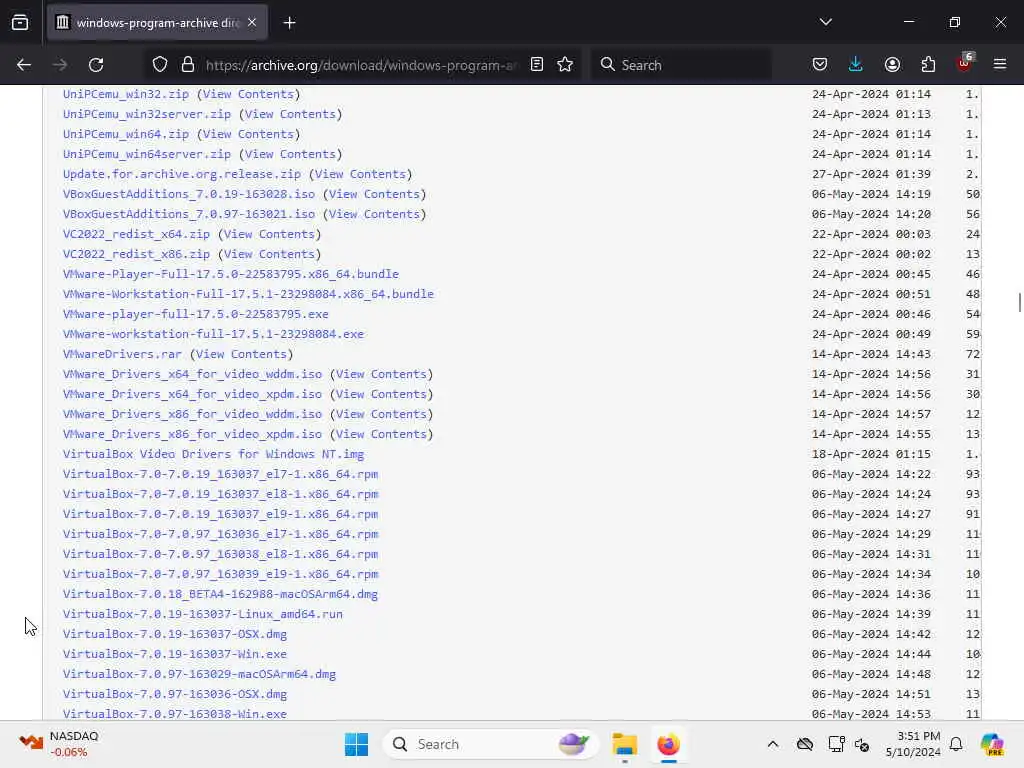The width and height of the screenshot is (1024, 768).
Task: Download VMware-player-full-17.5.0-22583795.exe
Action: tap(196, 314)
